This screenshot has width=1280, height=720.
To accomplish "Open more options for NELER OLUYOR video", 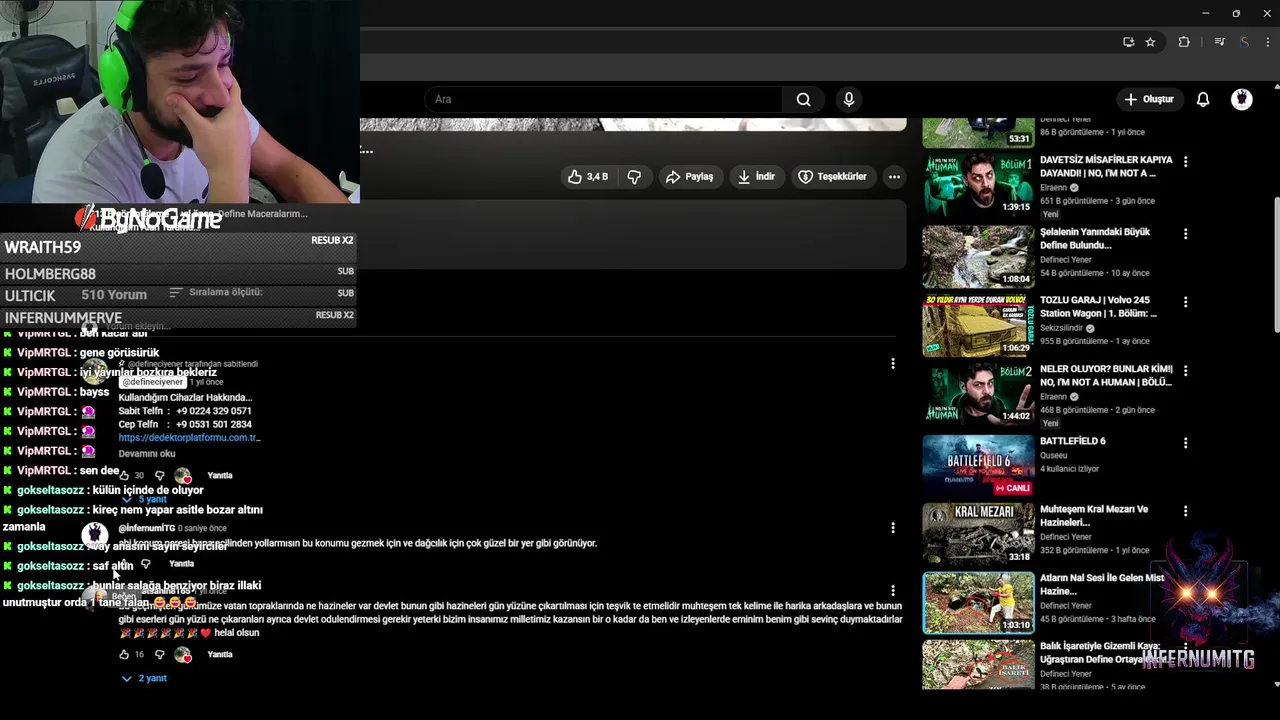I will [x=1185, y=370].
